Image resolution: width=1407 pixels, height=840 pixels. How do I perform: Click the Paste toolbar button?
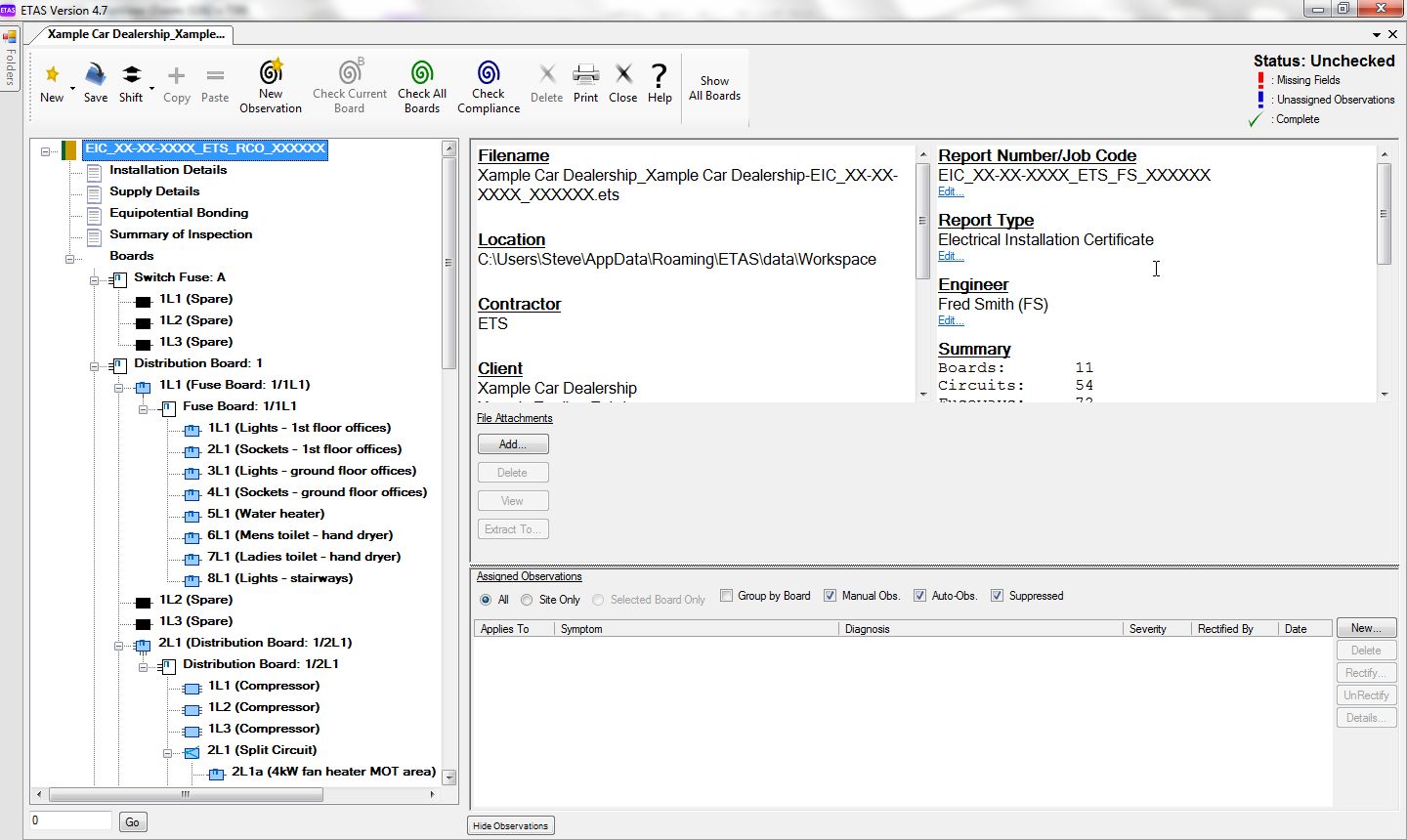[215, 83]
